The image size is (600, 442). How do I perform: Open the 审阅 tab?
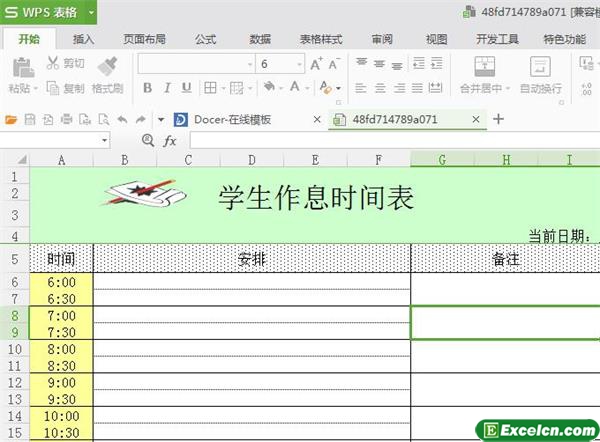pyautogui.click(x=382, y=39)
